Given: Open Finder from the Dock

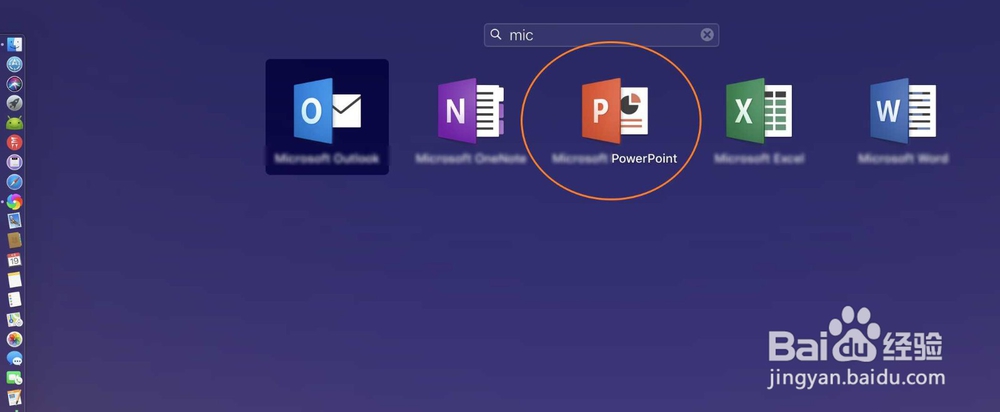Looking at the screenshot, I should click(15, 45).
